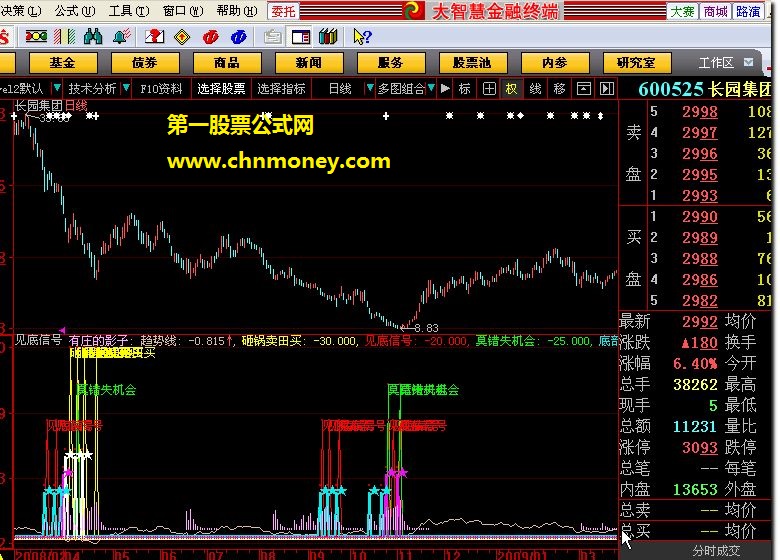Click the 商城 button
This screenshot has width=780, height=560.
pyautogui.click(x=715, y=11)
